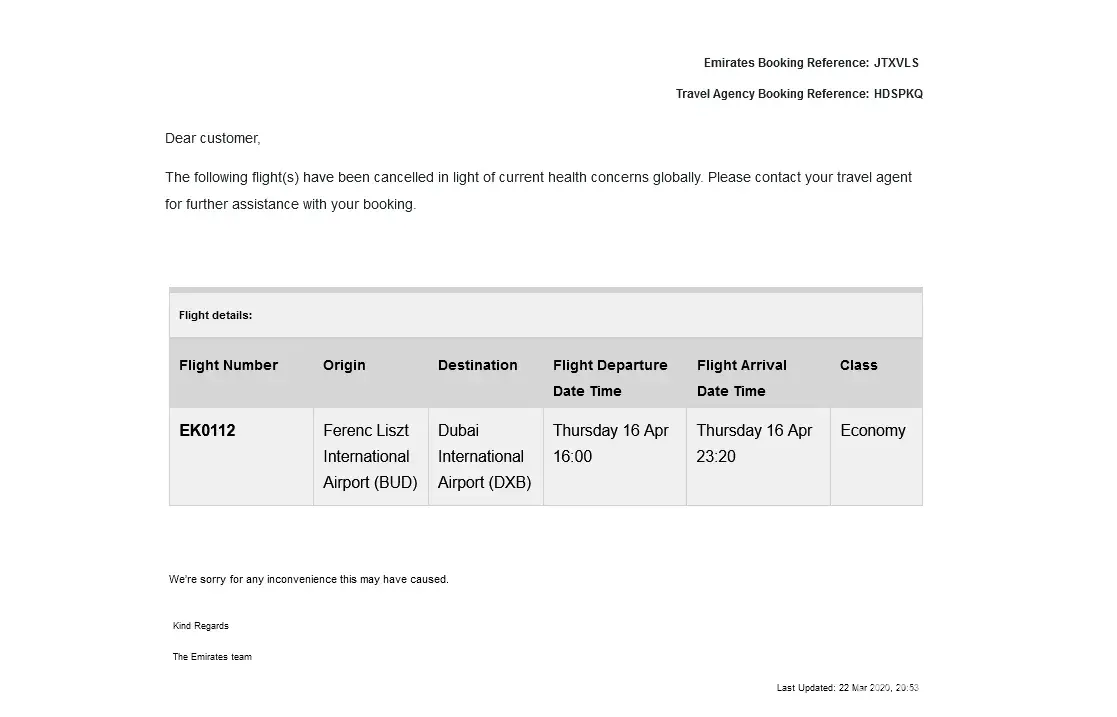Click the Ferenc Liszt International Airport cell
The image size is (1117, 717).
[370, 456]
